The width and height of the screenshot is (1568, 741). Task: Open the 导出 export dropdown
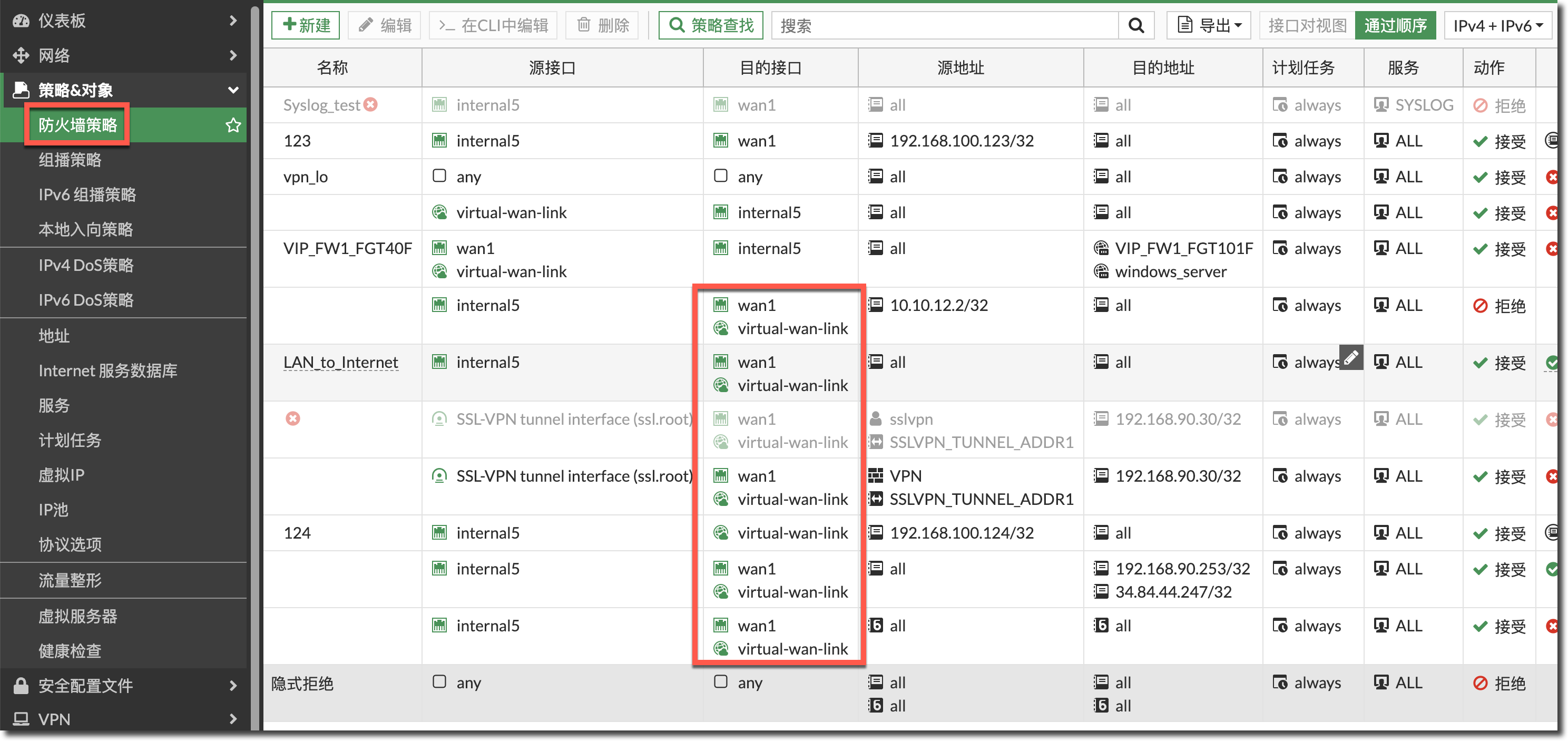pos(1209,26)
